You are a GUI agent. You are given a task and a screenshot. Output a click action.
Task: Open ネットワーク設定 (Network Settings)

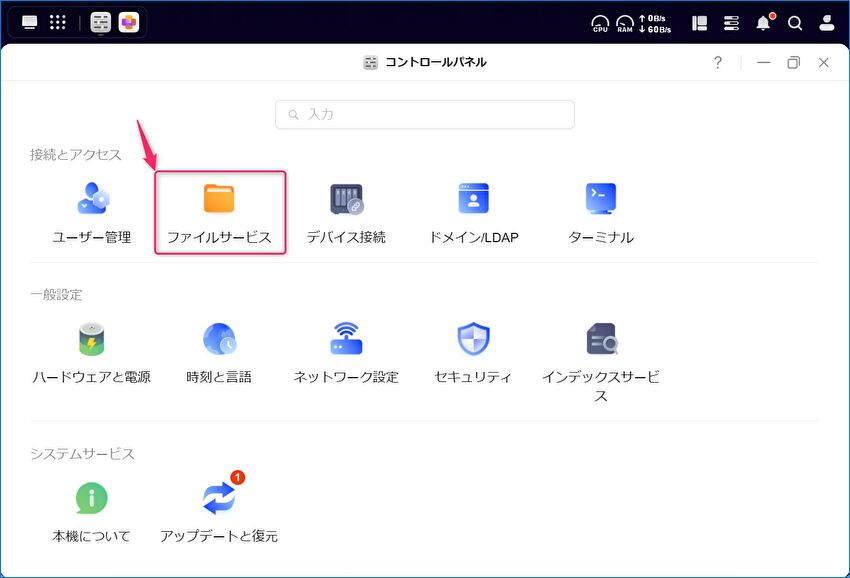pyautogui.click(x=346, y=351)
